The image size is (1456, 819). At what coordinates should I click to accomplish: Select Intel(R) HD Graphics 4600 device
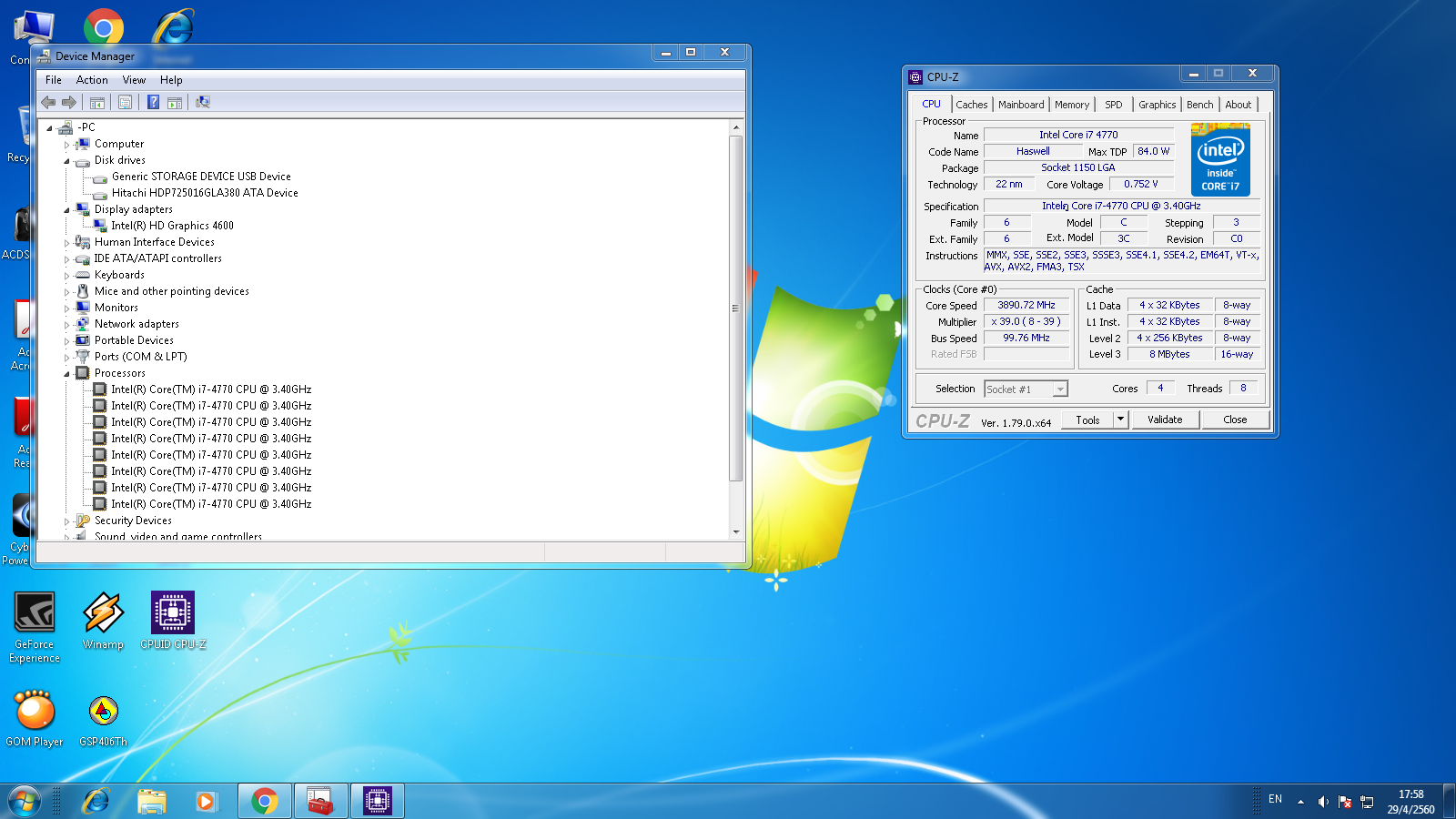(x=172, y=226)
